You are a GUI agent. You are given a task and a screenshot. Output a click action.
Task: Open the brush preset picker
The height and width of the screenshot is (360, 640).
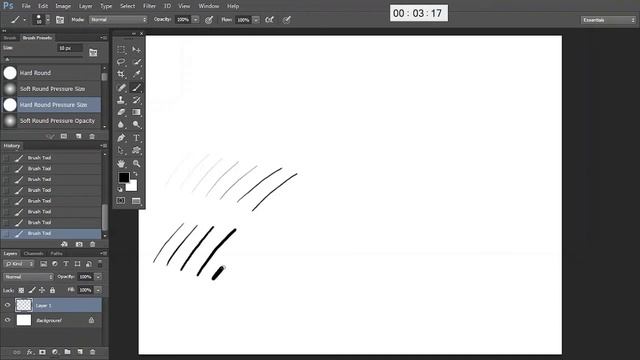click(42, 19)
